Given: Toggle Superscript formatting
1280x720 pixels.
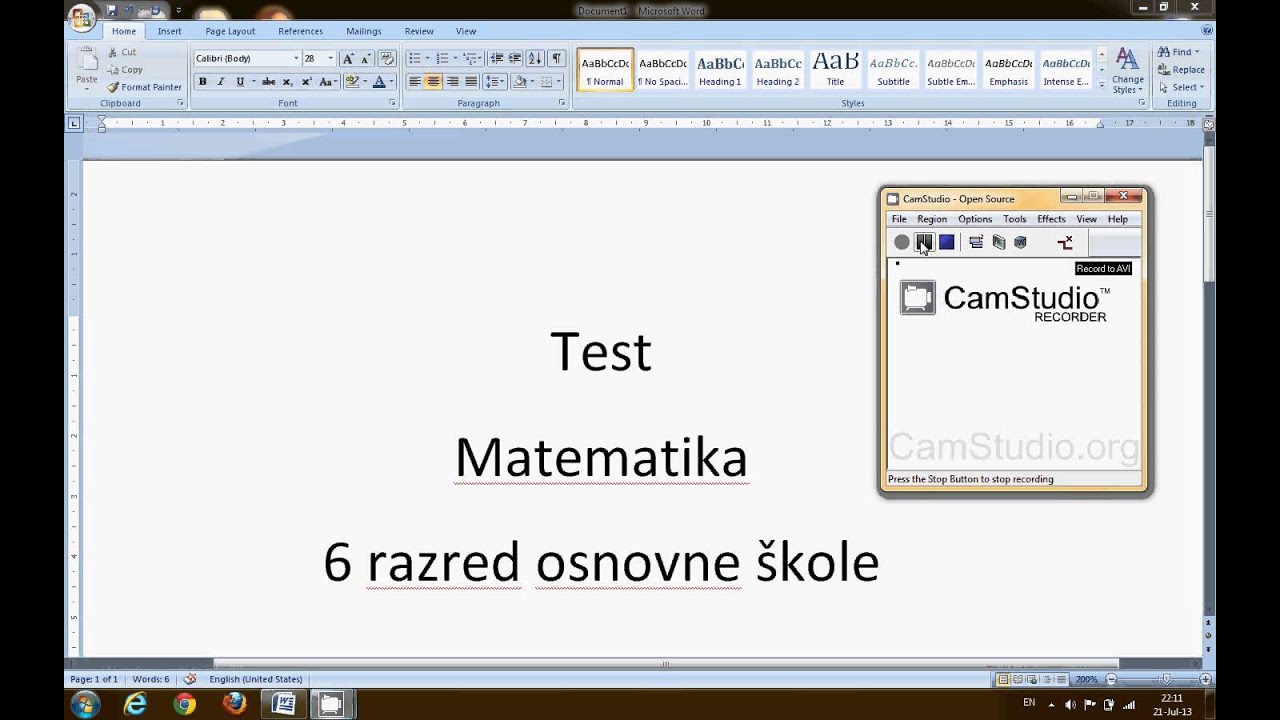Looking at the screenshot, I should click(x=306, y=82).
